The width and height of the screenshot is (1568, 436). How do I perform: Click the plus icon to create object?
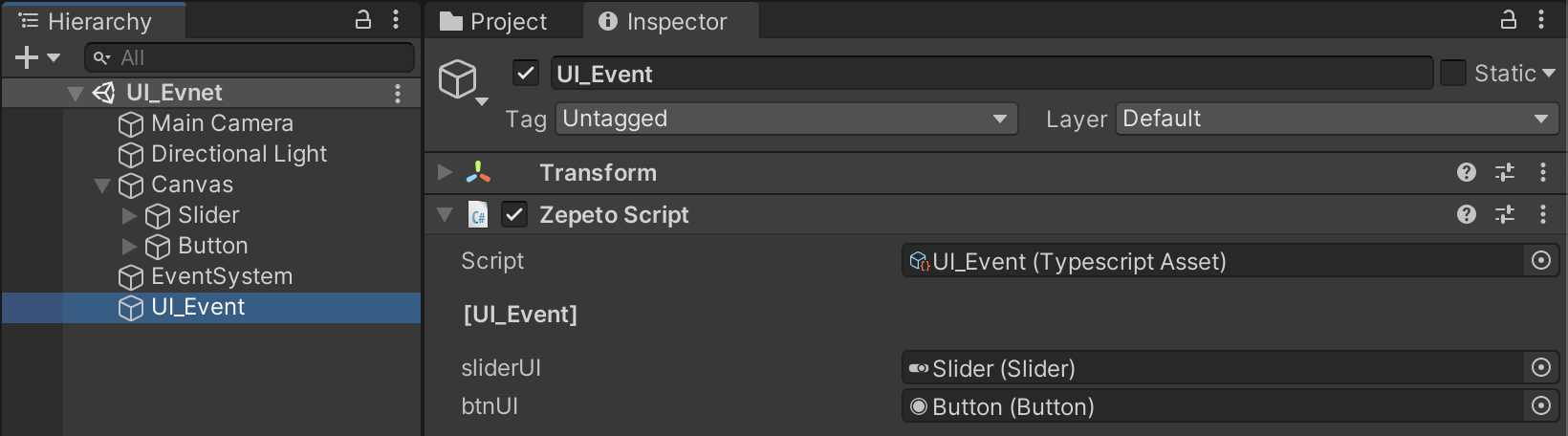pyautogui.click(x=27, y=58)
